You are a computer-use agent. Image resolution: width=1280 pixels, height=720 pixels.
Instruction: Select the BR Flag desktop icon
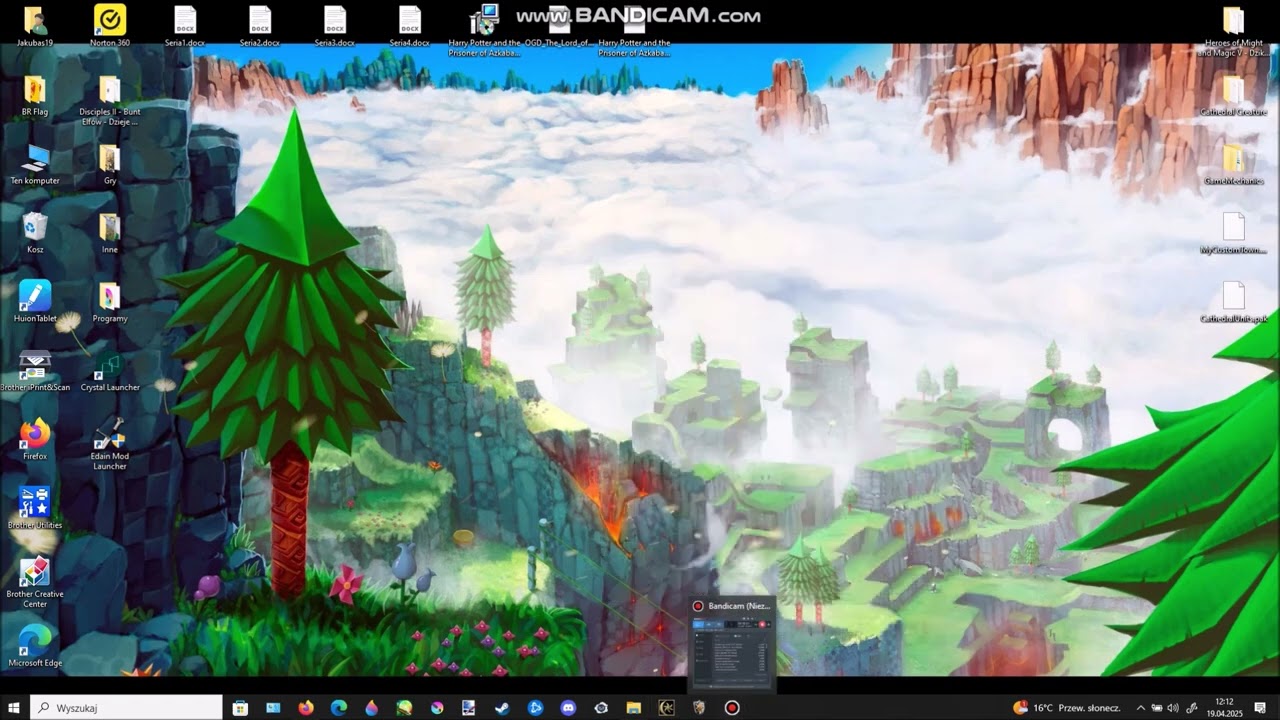35,95
